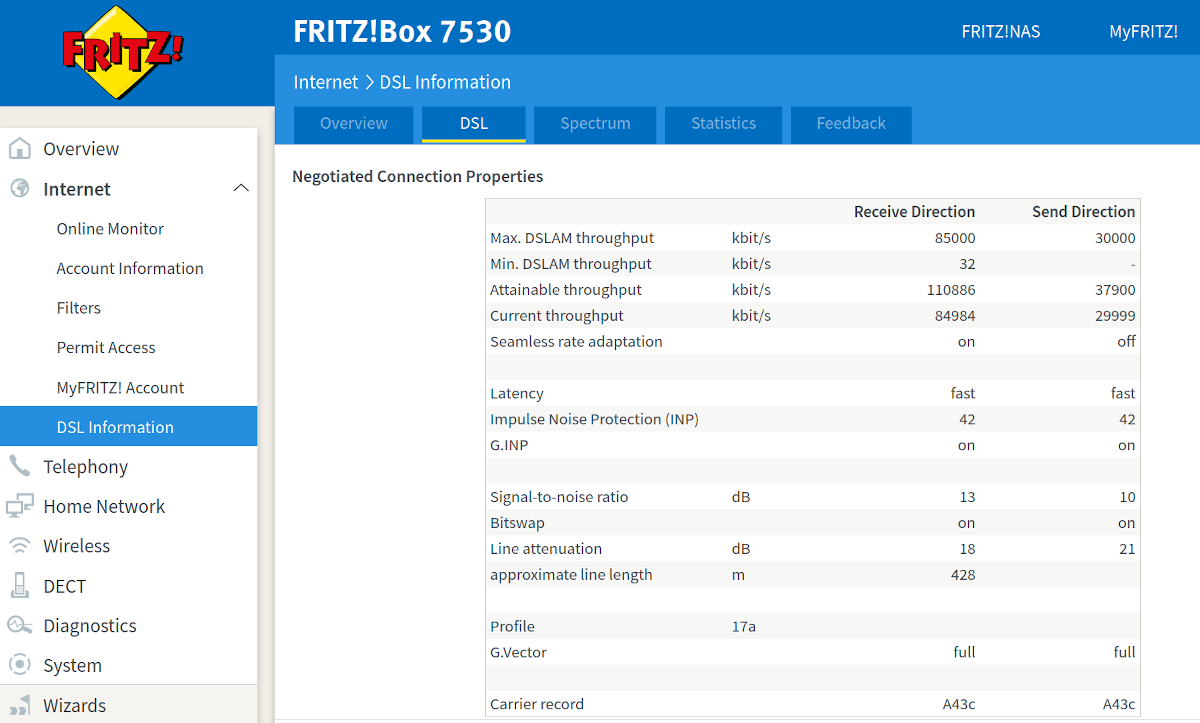The height and width of the screenshot is (723, 1200).
Task: Click the Latency row label
Action: pos(517,394)
